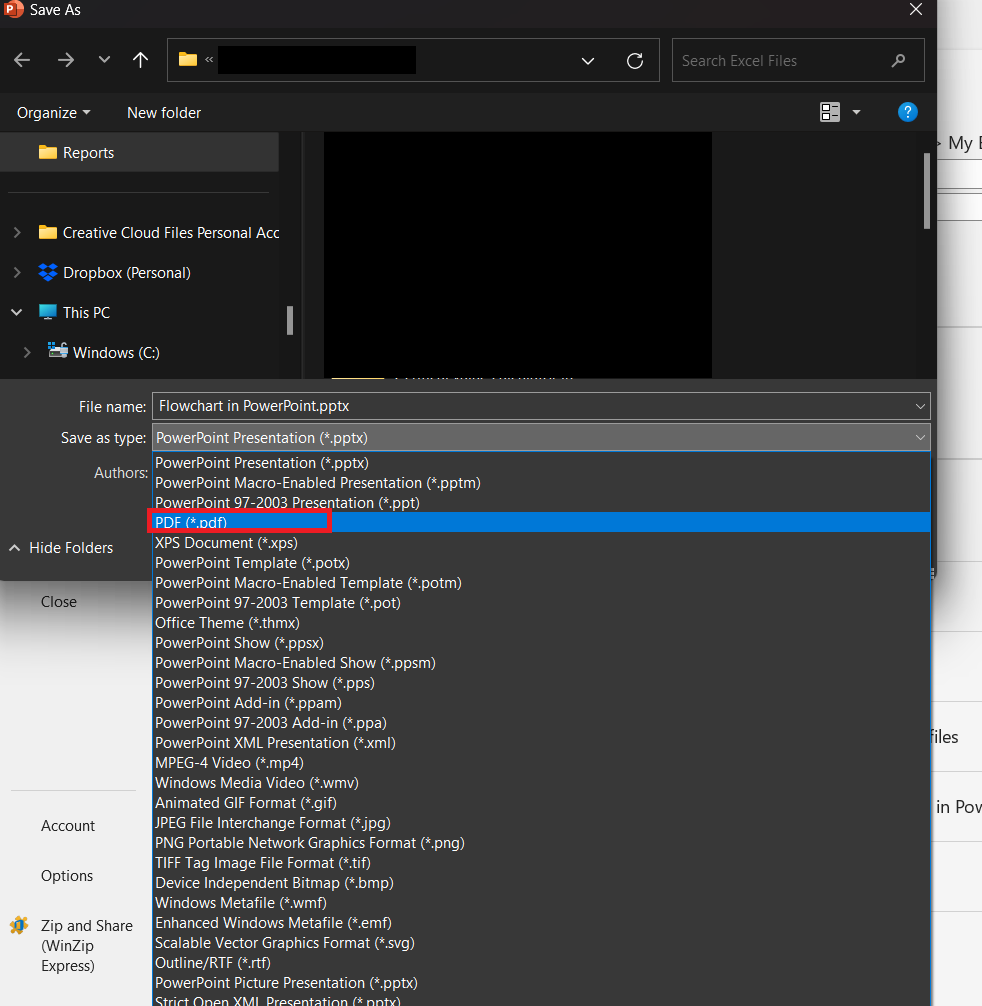Expand address bar path history dropdown
Screen dimensions: 982x1006
588,61
